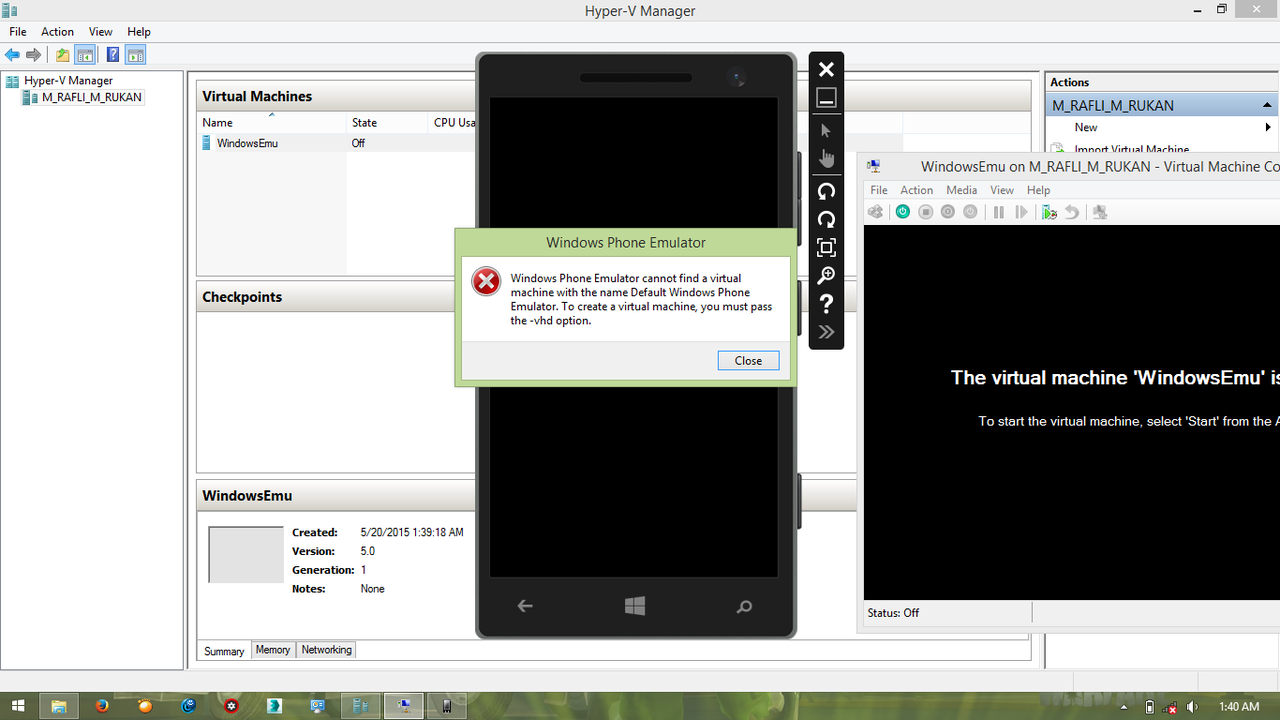Toggle Show/Hide Console Tree toolbar icon
Screen dimensions: 1280x720
coord(85,55)
